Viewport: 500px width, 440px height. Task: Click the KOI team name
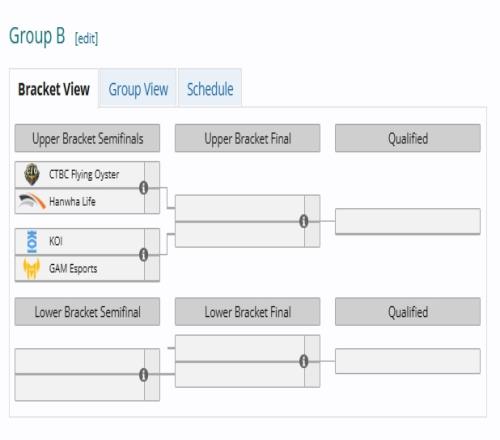pos(56,241)
